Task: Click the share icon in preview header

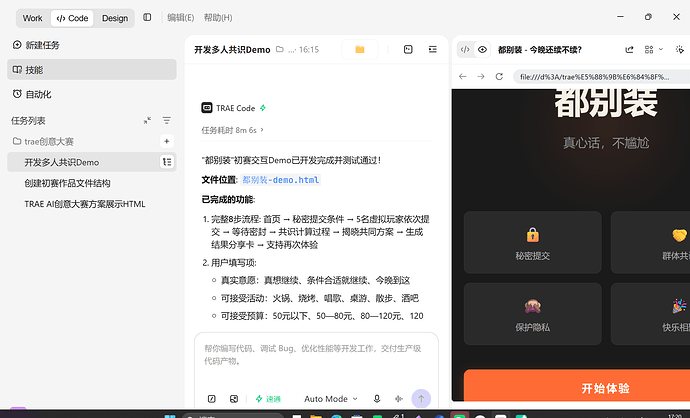Action: coord(629,49)
